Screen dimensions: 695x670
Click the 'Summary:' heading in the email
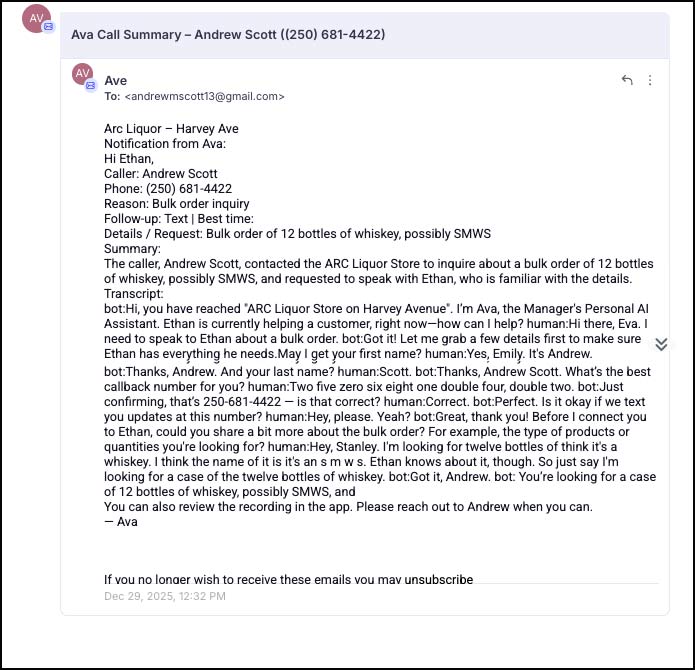(132, 249)
